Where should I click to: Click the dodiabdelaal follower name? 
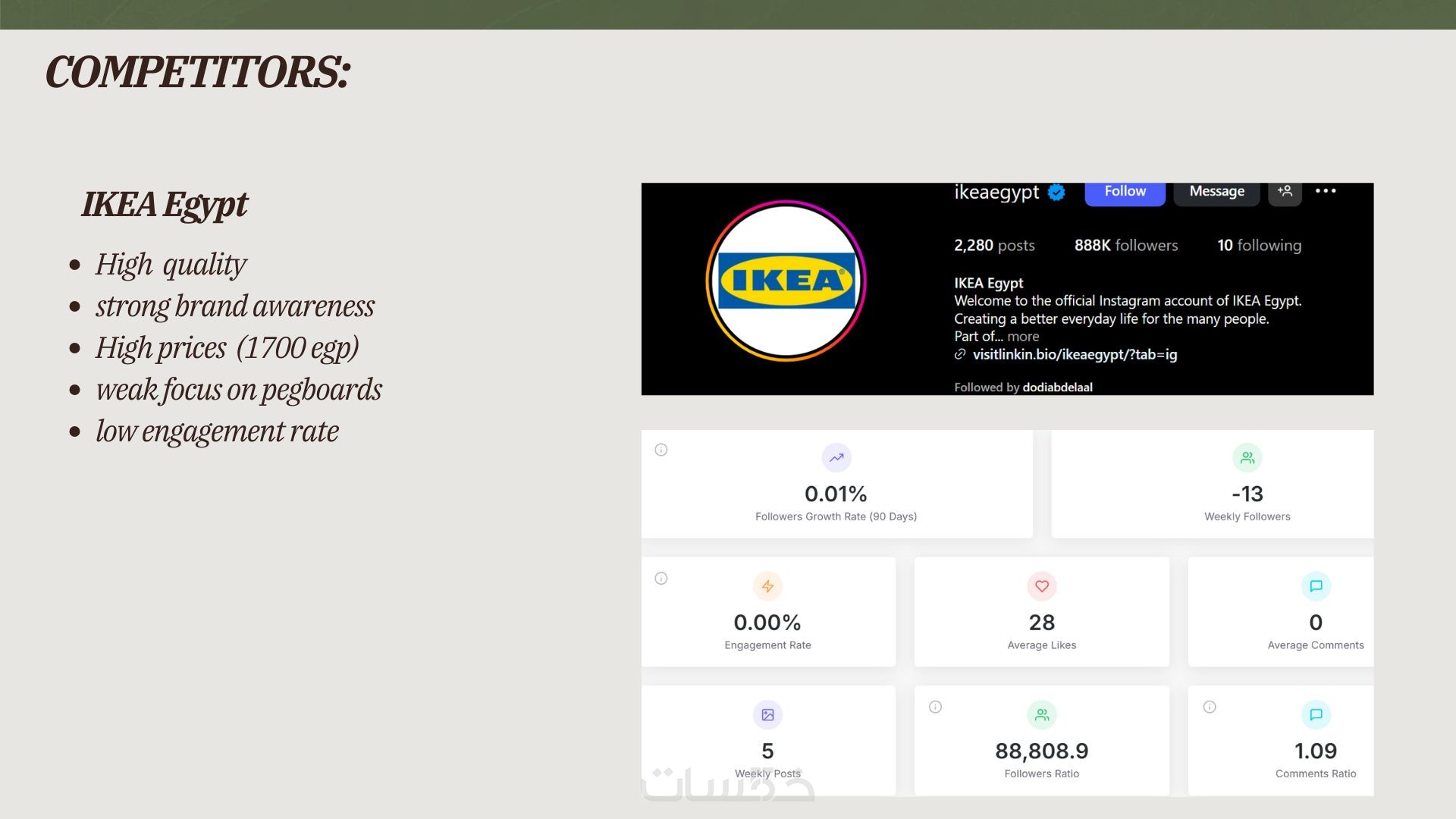[1057, 388]
